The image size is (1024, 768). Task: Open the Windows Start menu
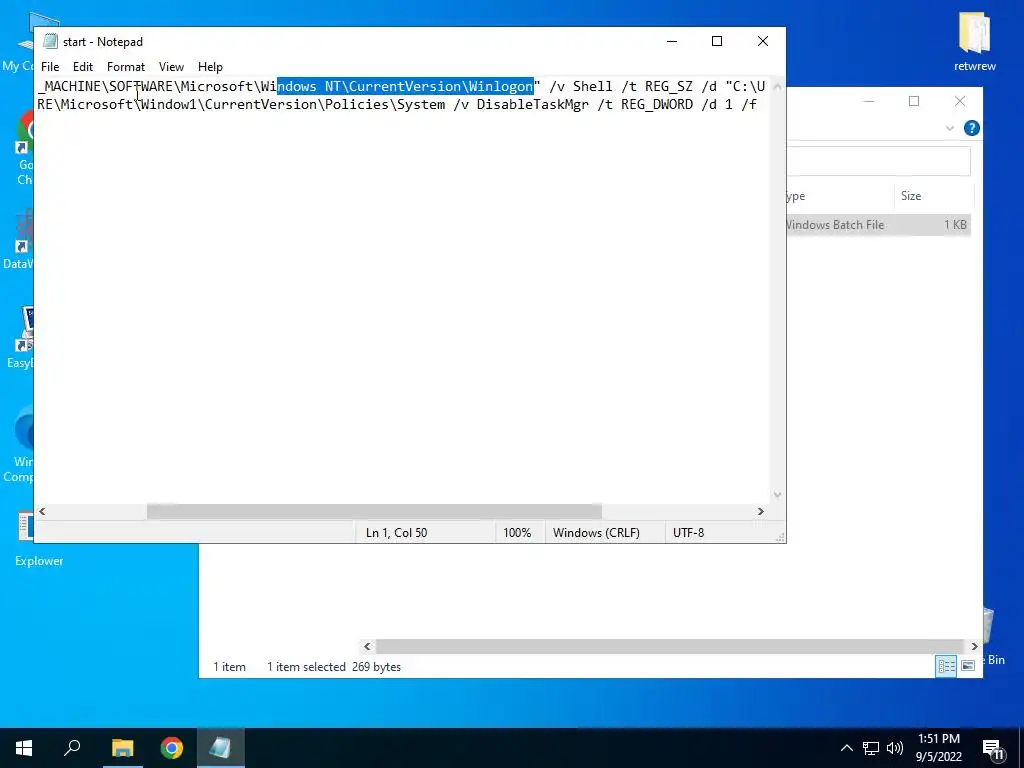(24, 748)
